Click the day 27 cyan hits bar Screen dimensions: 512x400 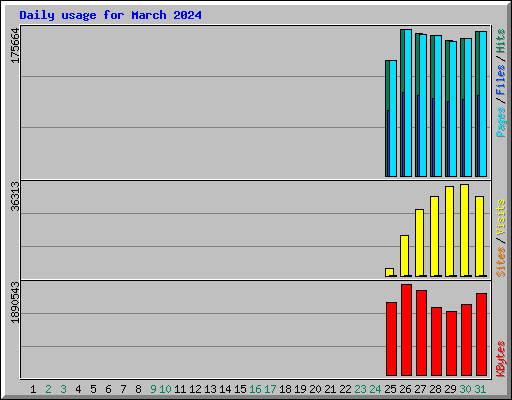(x=423, y=105)
